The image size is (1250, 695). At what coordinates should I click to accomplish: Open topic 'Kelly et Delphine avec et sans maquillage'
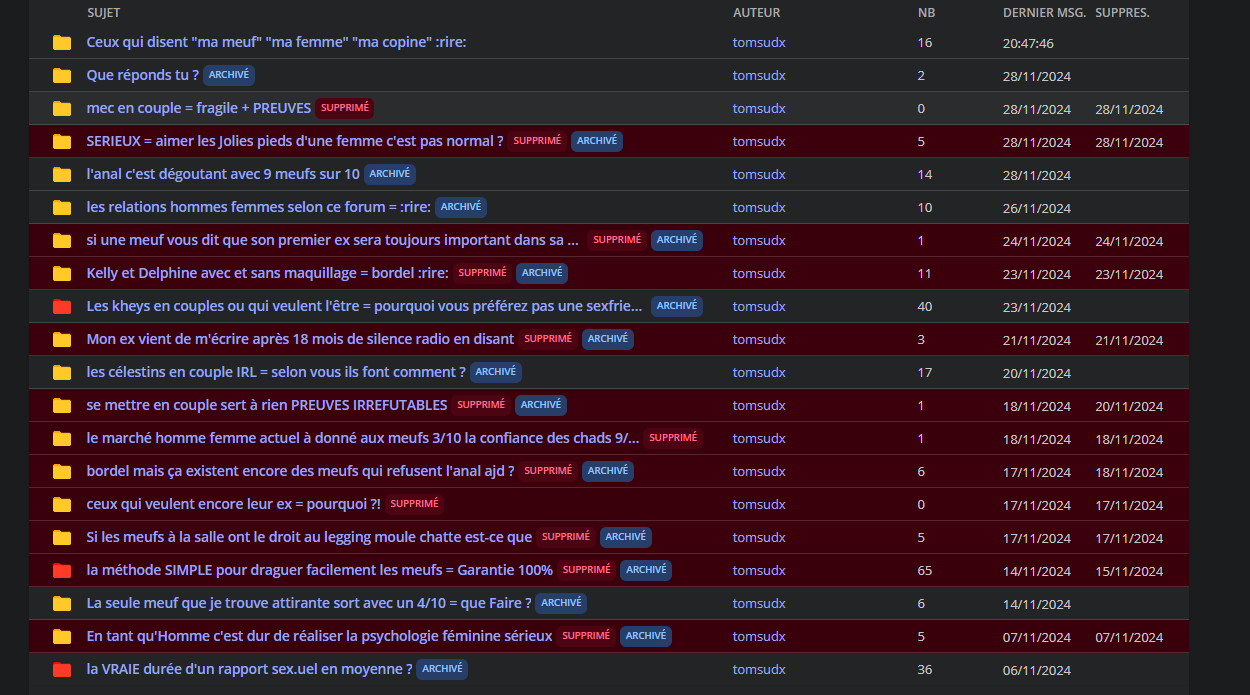[x=268, y=273]
